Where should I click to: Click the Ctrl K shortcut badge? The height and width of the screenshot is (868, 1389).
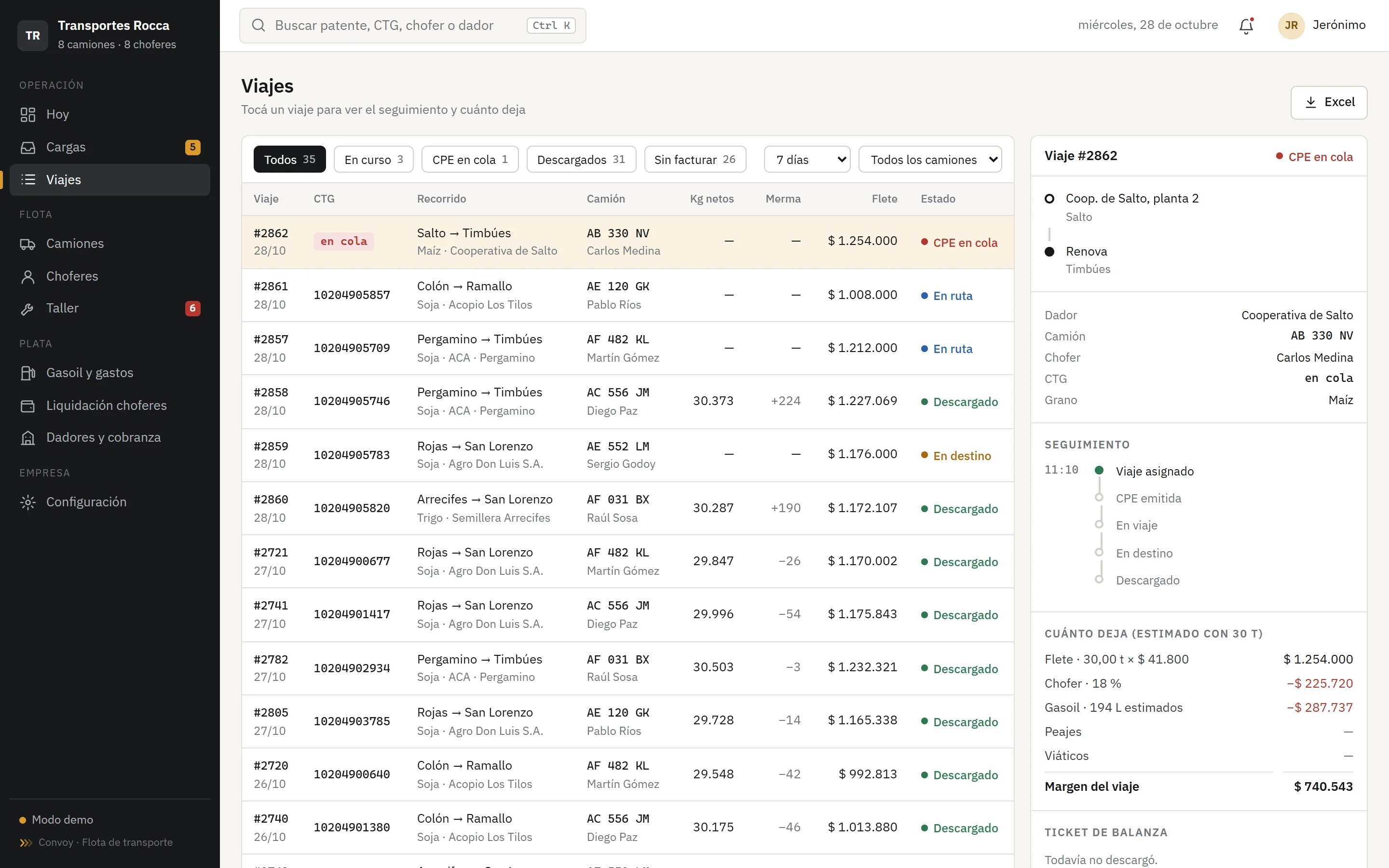pos(550,25)
